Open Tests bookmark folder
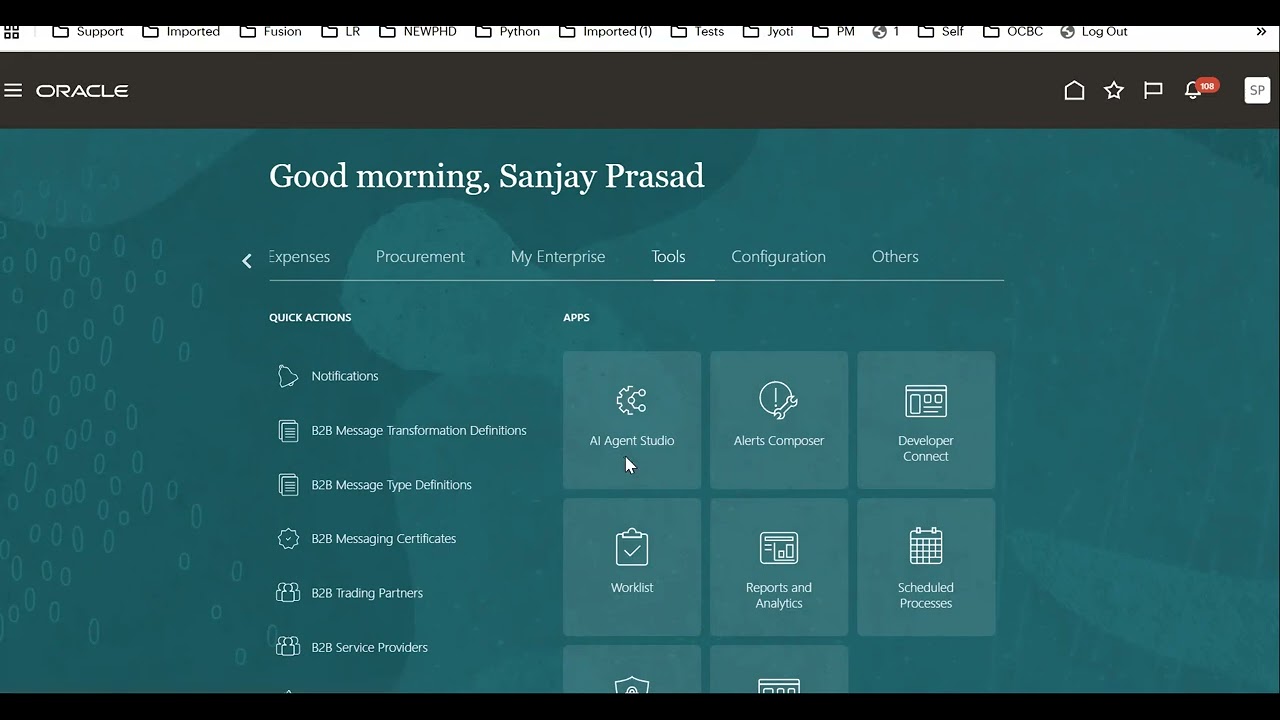 tap(697, 32)
